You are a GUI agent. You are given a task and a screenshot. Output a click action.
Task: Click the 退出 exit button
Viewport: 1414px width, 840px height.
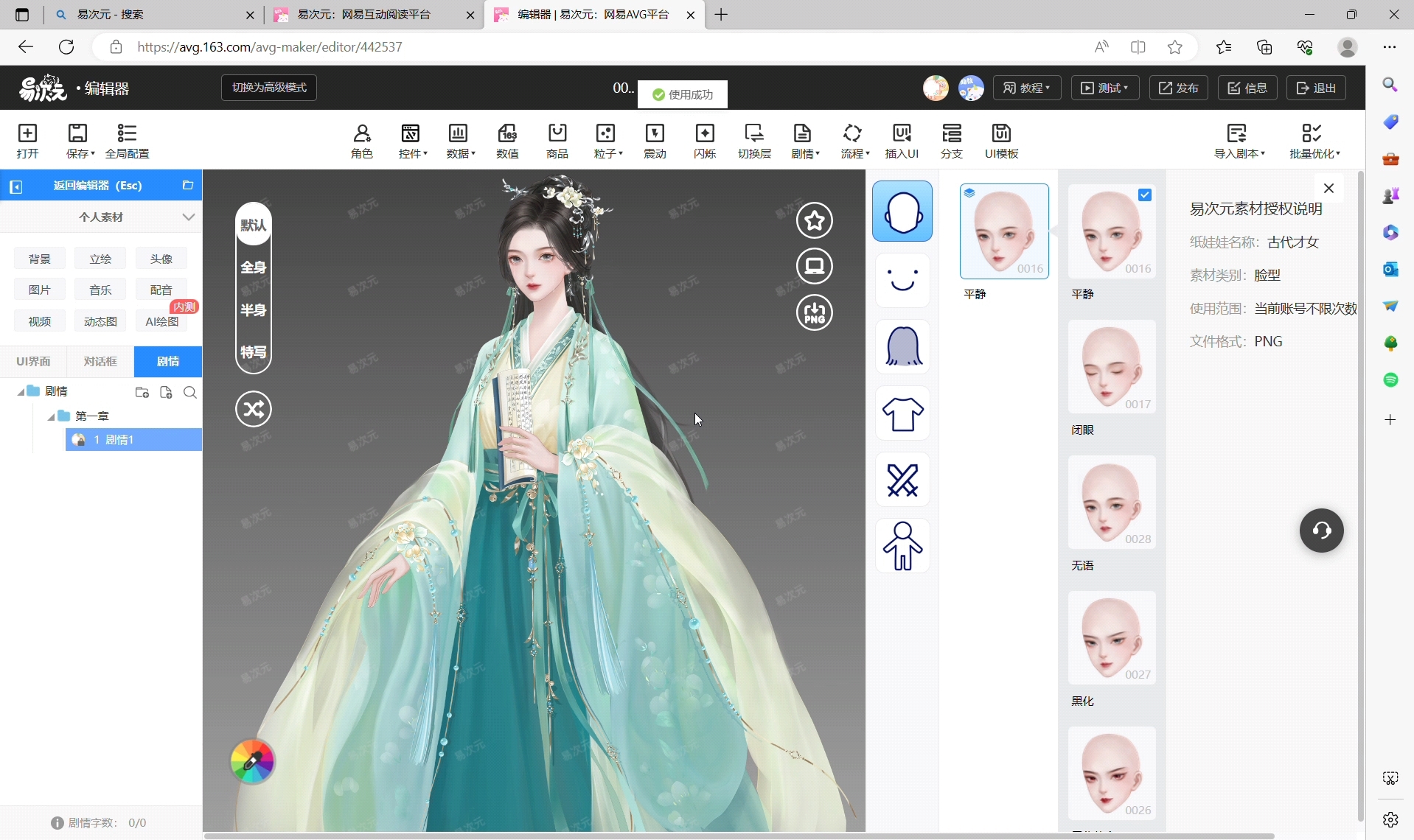coord(1316,88)
